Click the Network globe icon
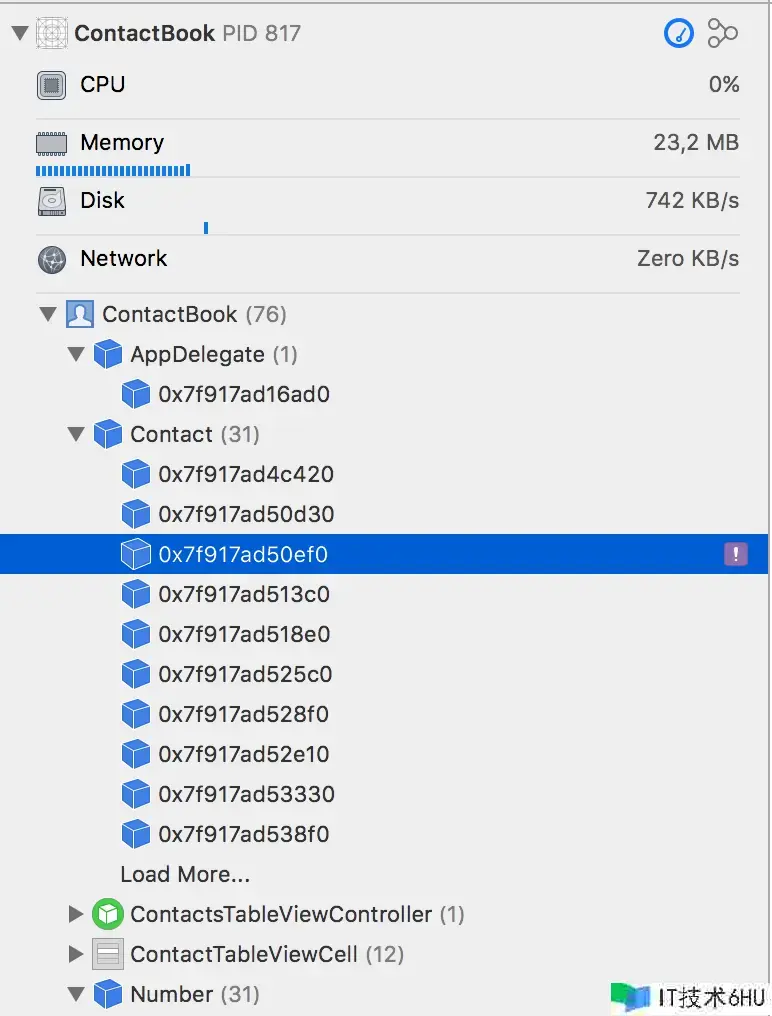The image size is (772, 1016). coord(51,259)
